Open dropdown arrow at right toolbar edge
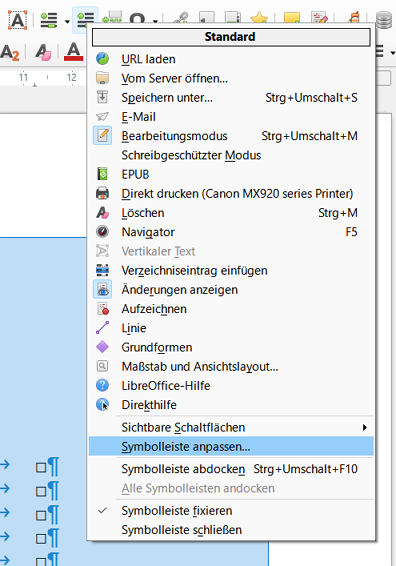This screenshot has height=566, width=396. coord(393,53)
